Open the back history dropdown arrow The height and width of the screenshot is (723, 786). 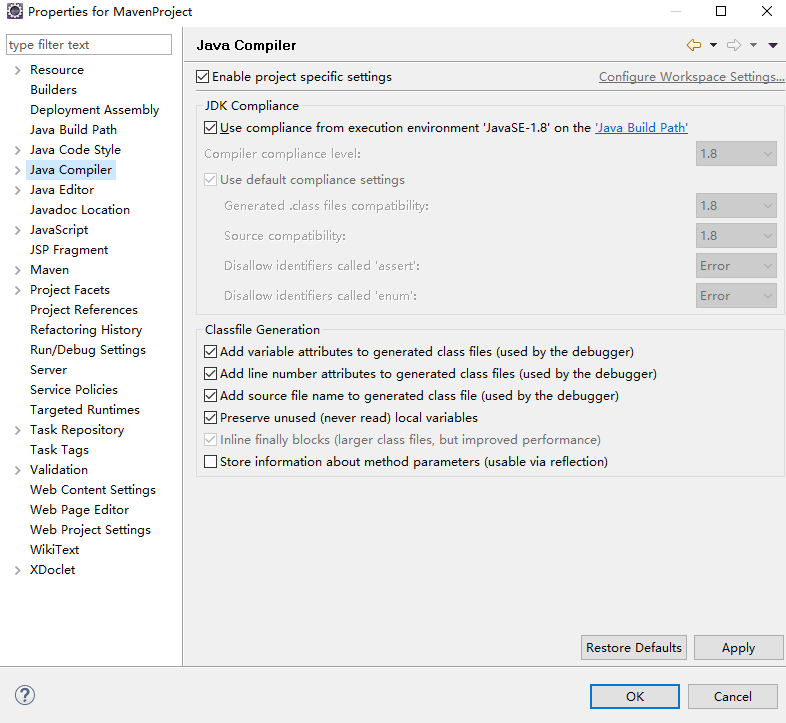[x=713, y=45]
